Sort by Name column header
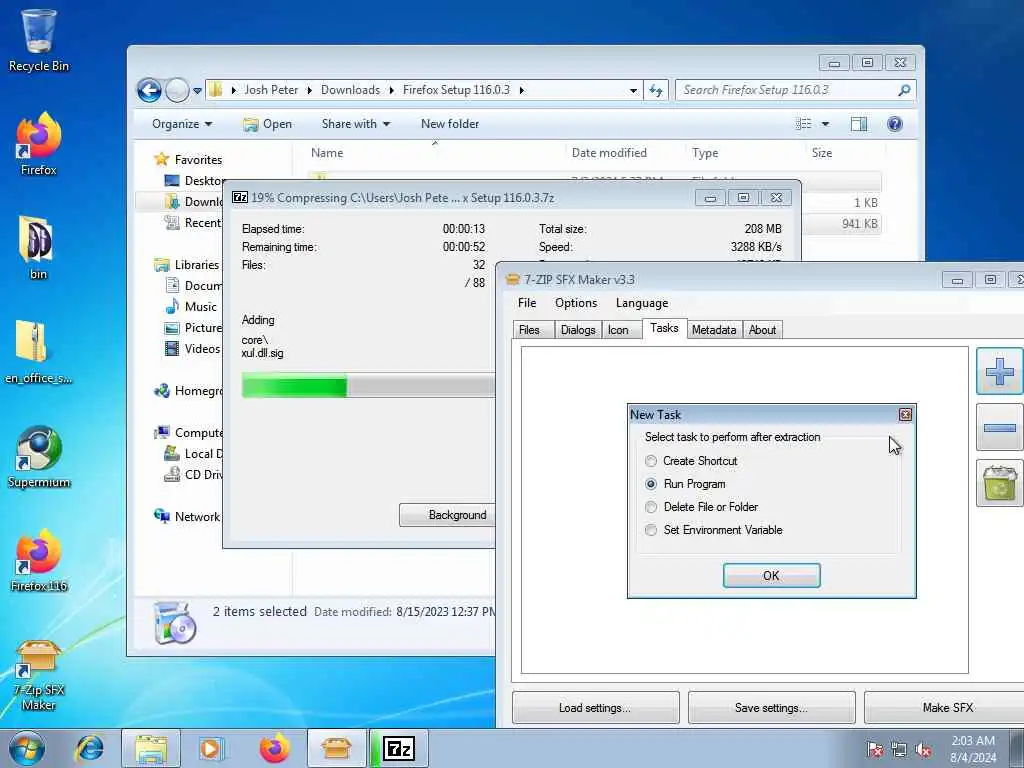The height and width of the screenshot is (768, 1024). click(327, 153)
